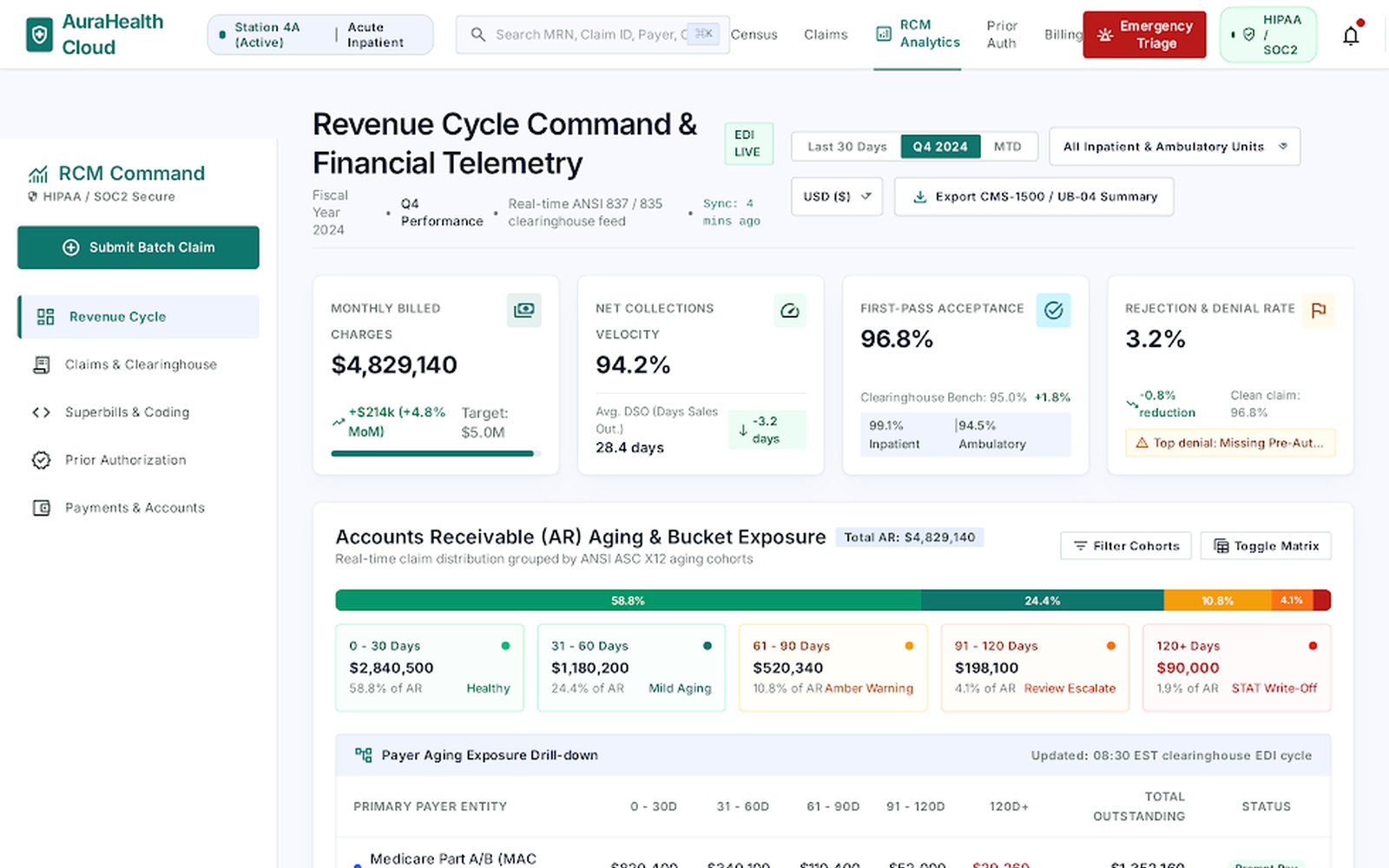Click the RCM Analytics chart icon
This screenshot has width=1389, height=868.
[884, 34]
